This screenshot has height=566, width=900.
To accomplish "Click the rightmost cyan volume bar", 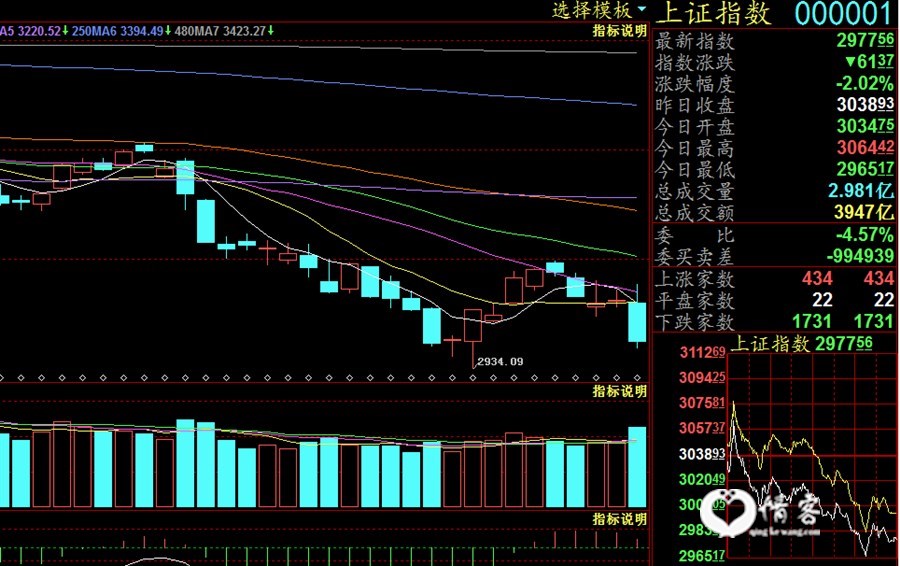I will point(637,467).
